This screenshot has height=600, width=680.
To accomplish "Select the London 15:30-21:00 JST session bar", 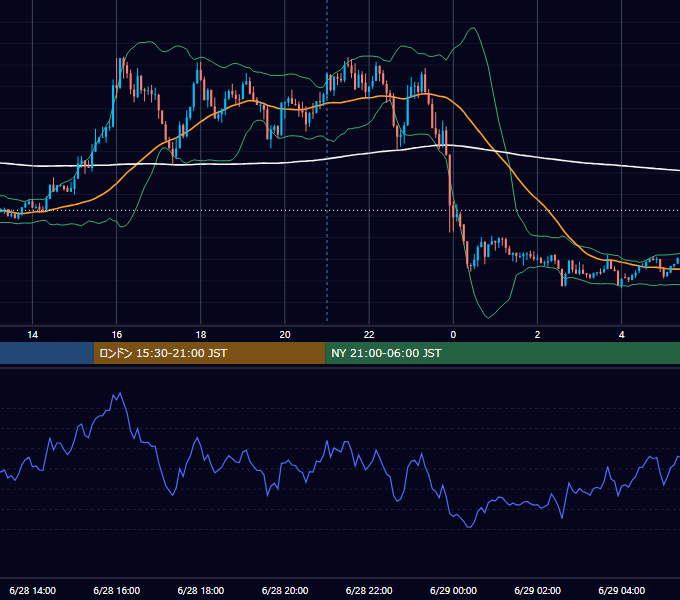I will [x=209, y=353].
